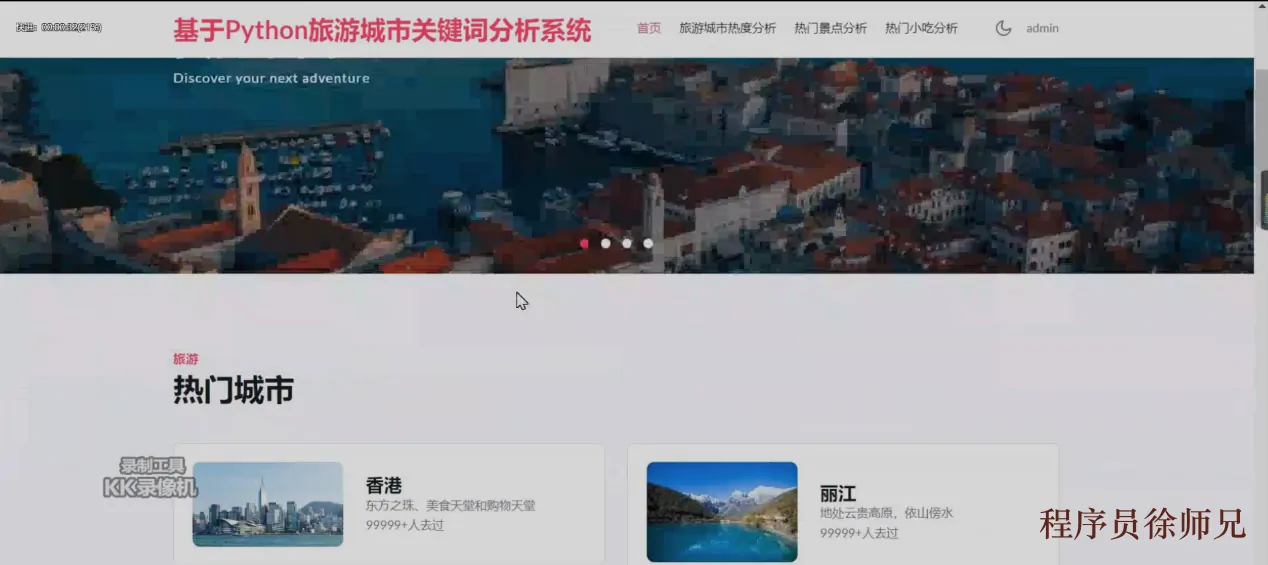Click 99999+人去过 under 香港
This screenshot has height=565, width=1268.
click(x=405, y=525)
